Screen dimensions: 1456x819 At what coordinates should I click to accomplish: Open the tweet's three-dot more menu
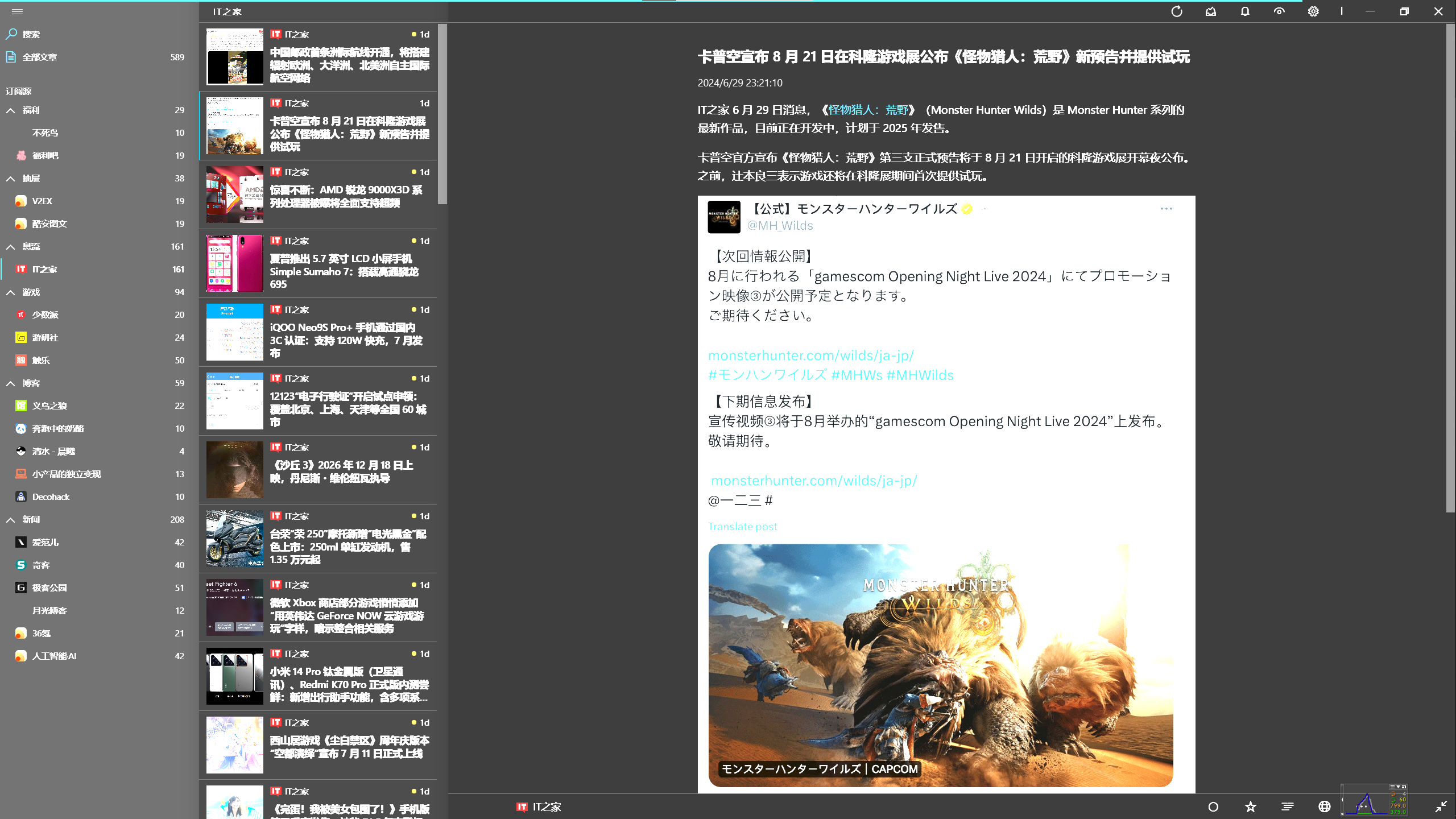click(1167, 209)
